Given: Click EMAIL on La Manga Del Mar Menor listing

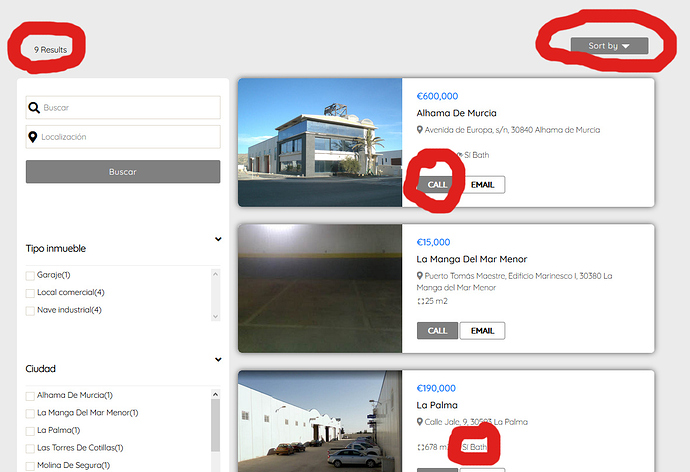Looking at the screenshot, I should pos(482,331).
